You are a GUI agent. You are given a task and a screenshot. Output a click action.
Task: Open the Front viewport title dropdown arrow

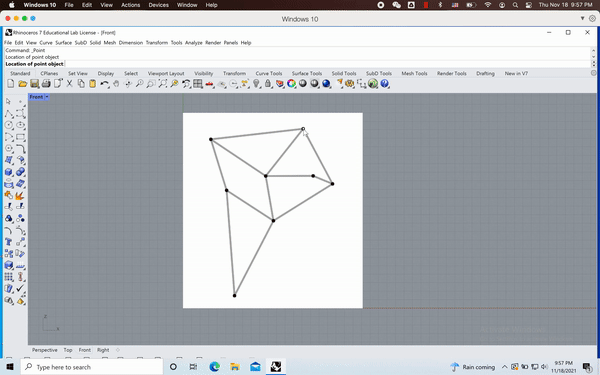click(x=47, y=97)
